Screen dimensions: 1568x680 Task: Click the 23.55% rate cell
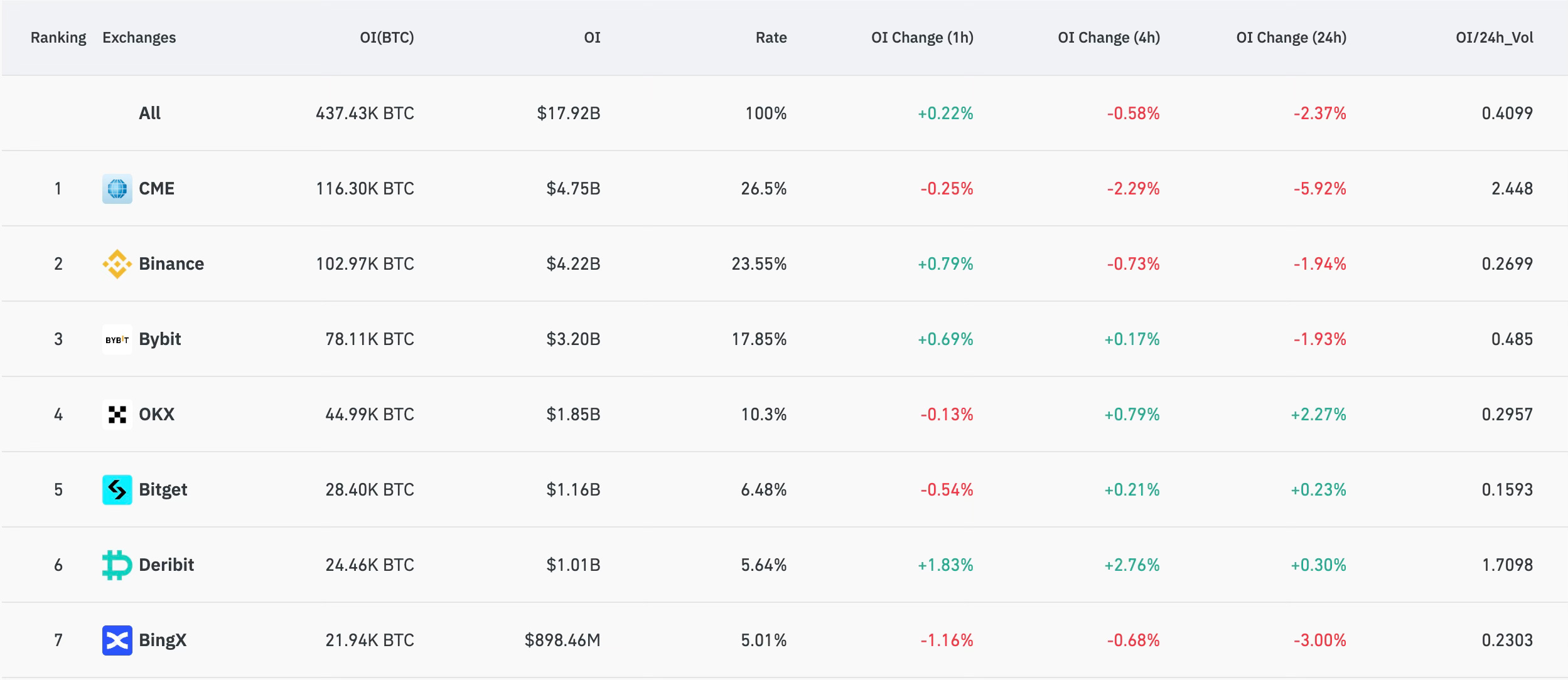tap(759, 264)
